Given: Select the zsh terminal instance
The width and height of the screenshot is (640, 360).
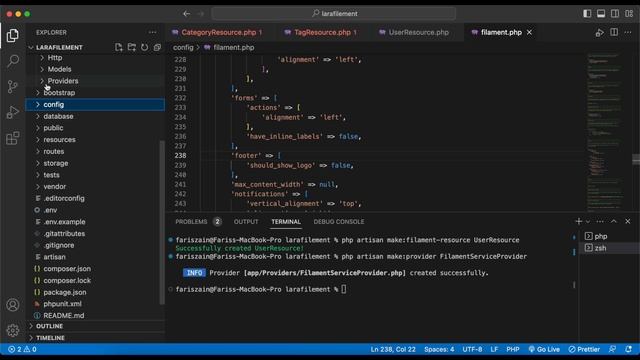Looking at the screenshot, I should coord(609,248).
